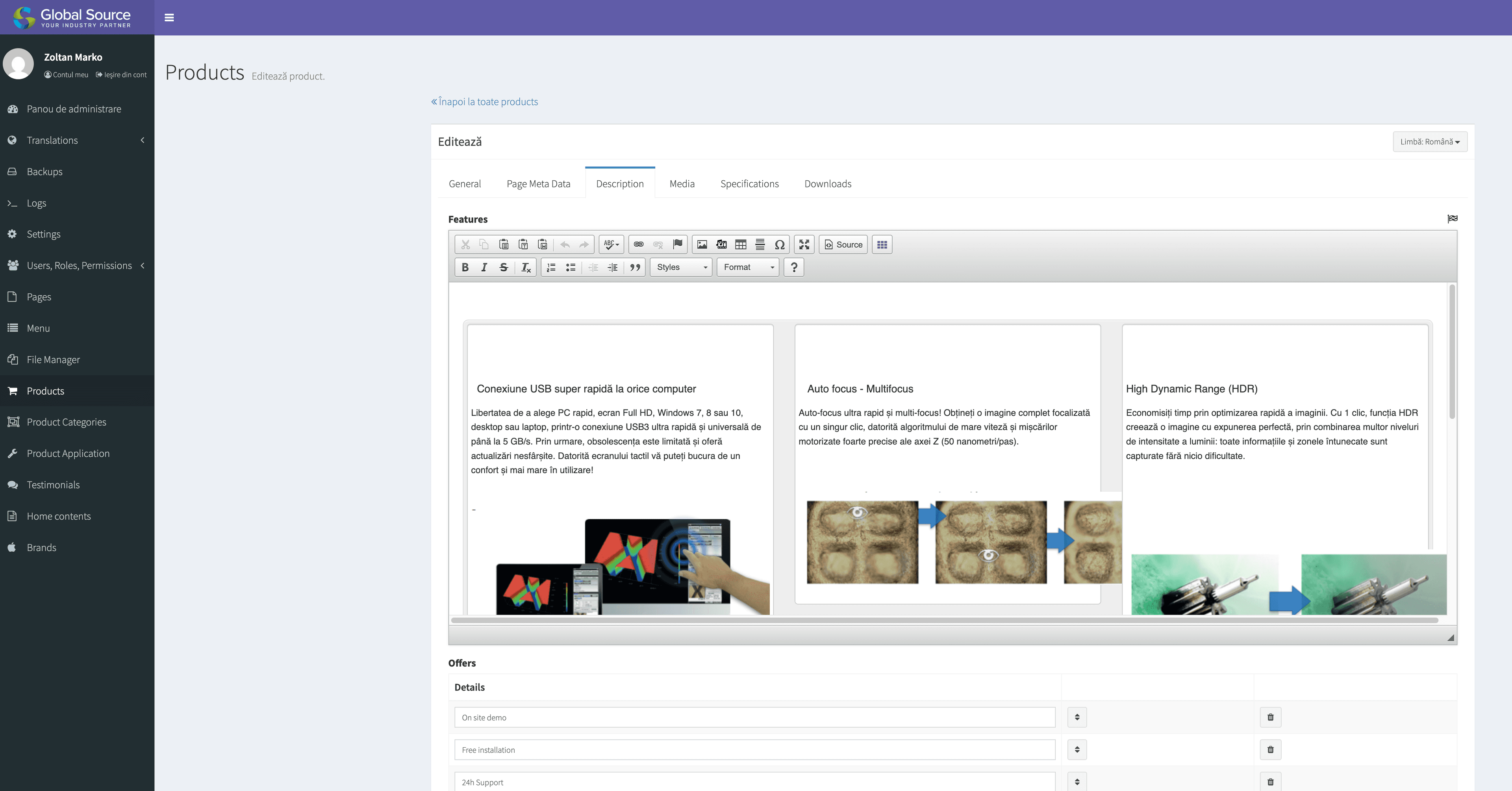The image size is (1512, 791).
Task: Click the editor horizontal scrollbar
Action: 945,620
